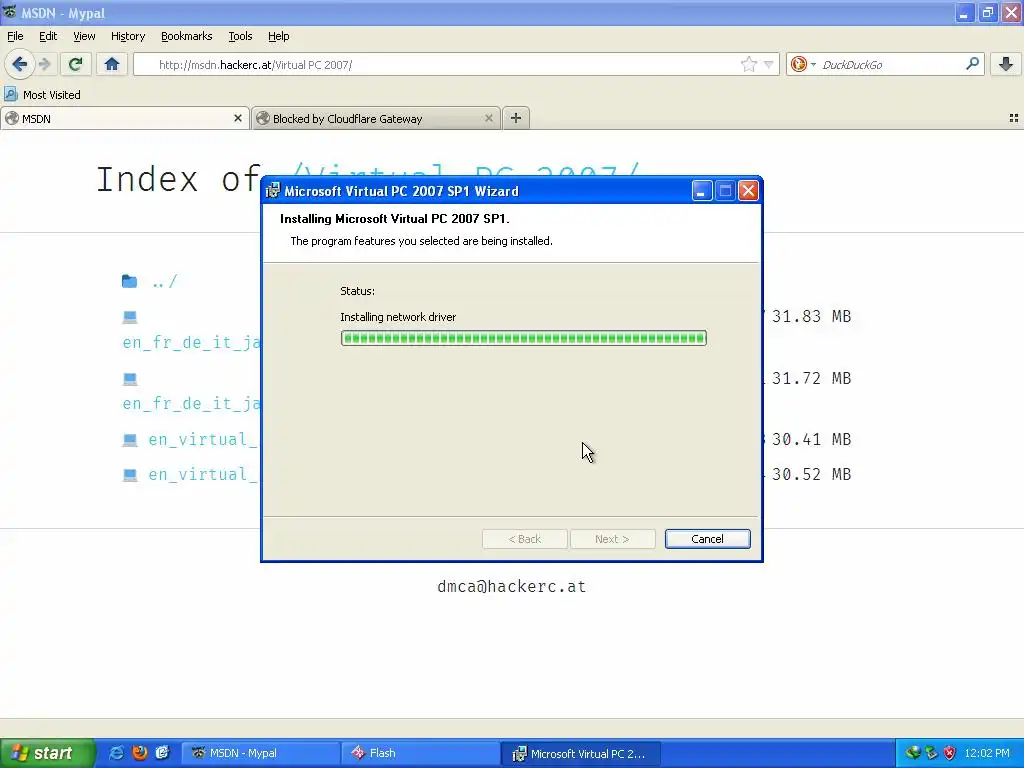
Task: Open the en_fr_de_it_ja file link of 31.72 MB
Action: point(191,404)
